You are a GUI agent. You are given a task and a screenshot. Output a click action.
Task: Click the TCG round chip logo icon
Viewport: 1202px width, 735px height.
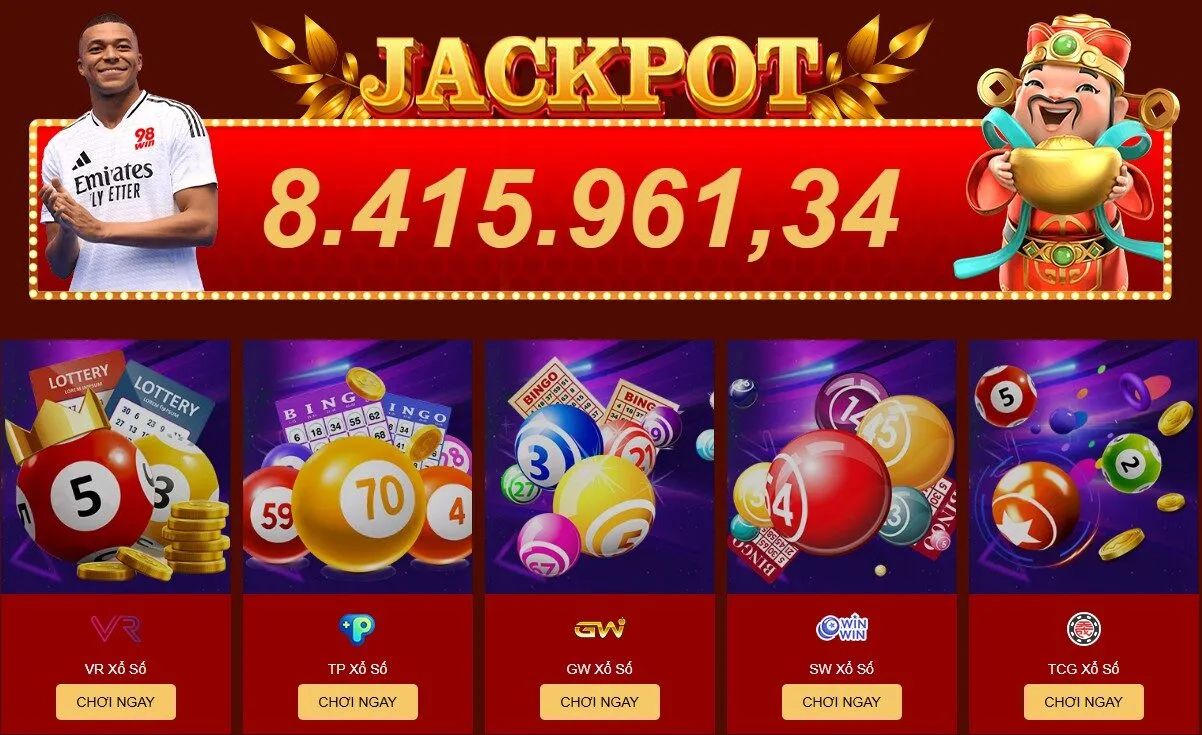pos(1084,628)
